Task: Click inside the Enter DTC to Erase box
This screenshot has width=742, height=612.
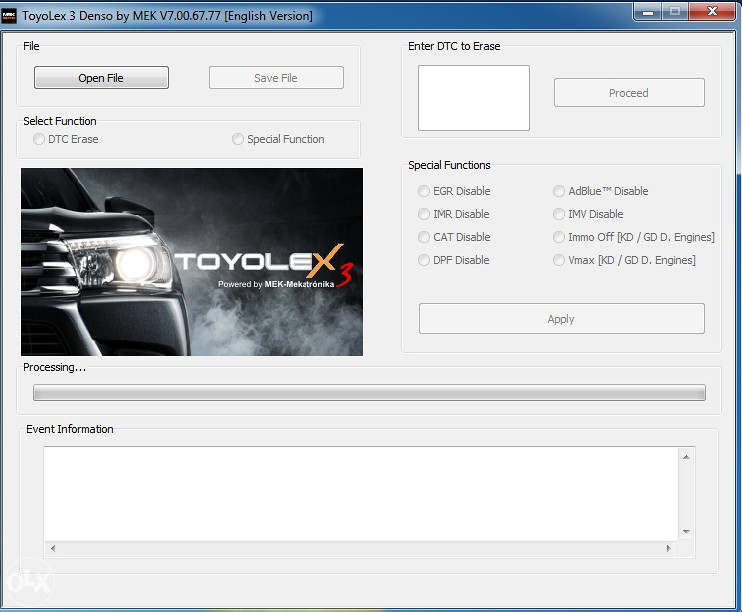Action: [x=474, y=98]
